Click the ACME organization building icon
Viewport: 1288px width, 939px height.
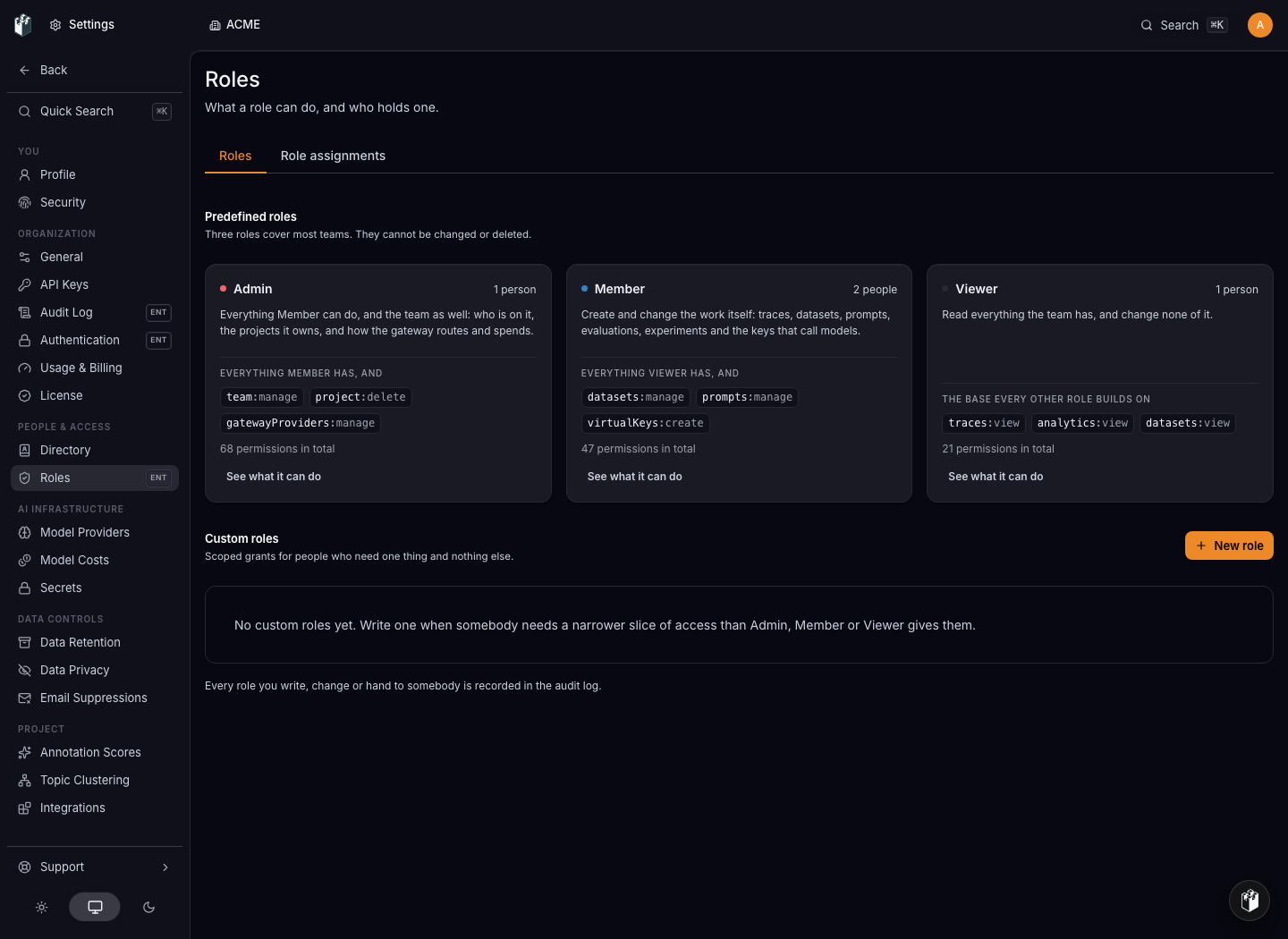(x=215, y=25)
